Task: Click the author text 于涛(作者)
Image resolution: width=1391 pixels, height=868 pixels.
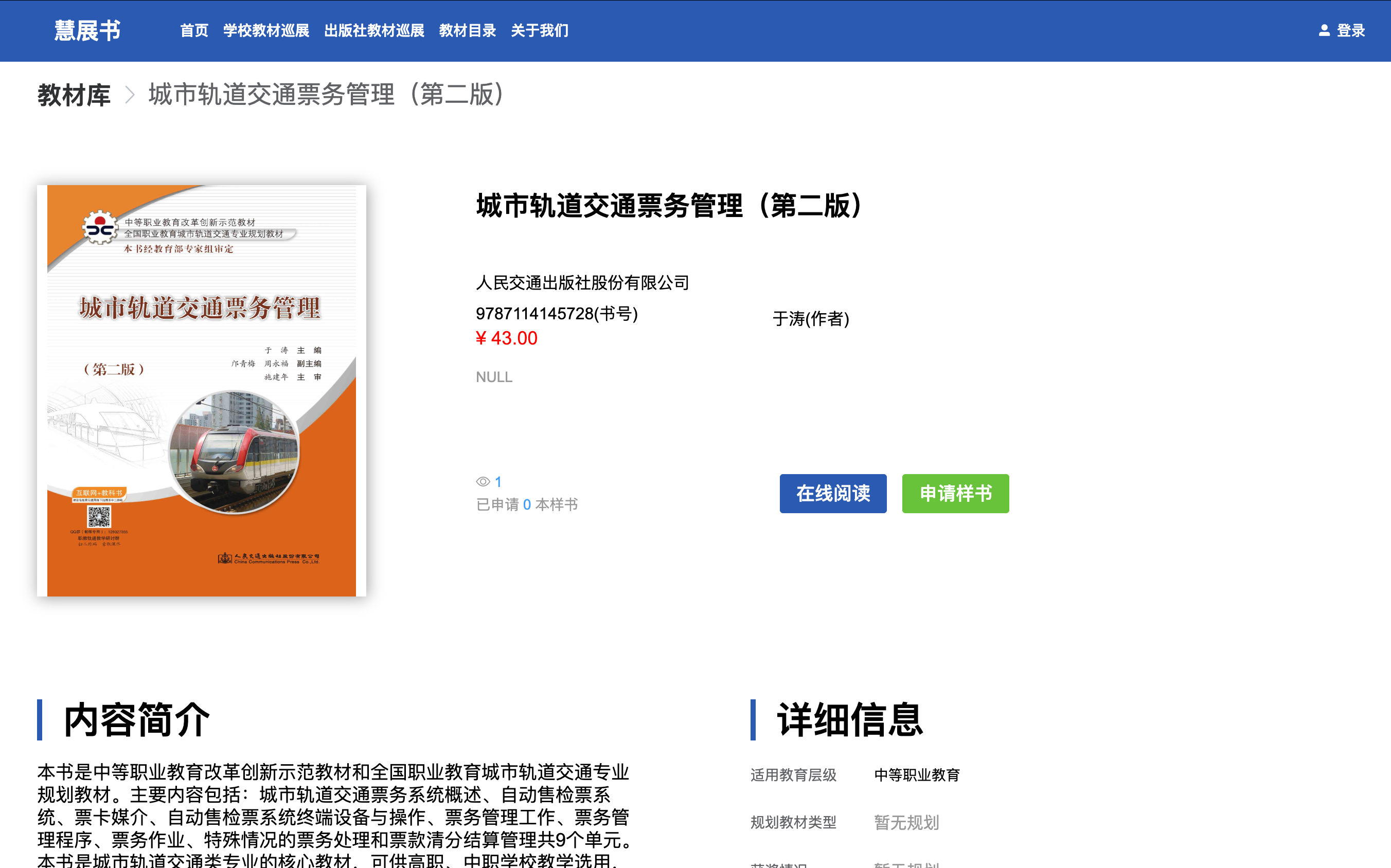Action: pyautogui.click(x=810, y=319)
